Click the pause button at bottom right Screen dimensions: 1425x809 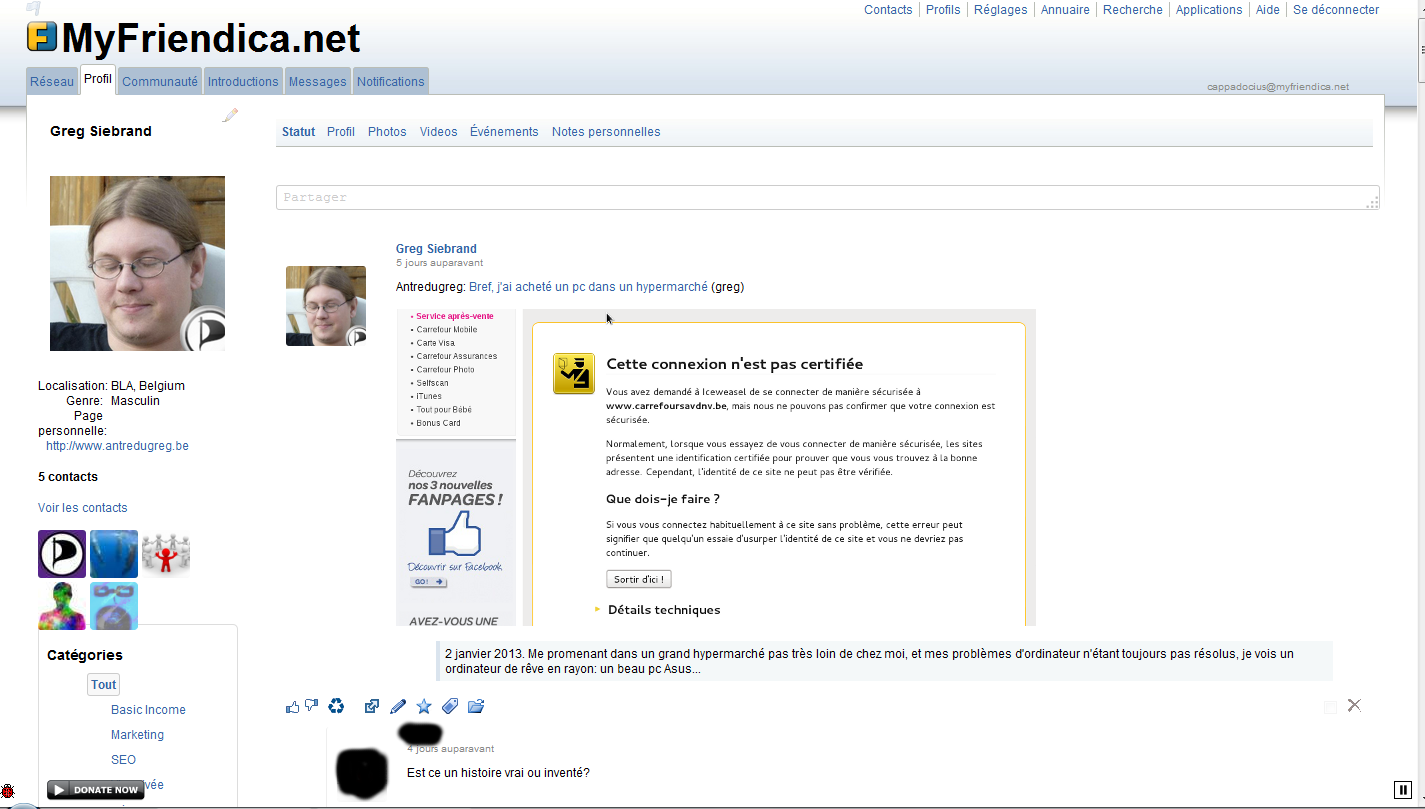click(x=1402, y=790)
